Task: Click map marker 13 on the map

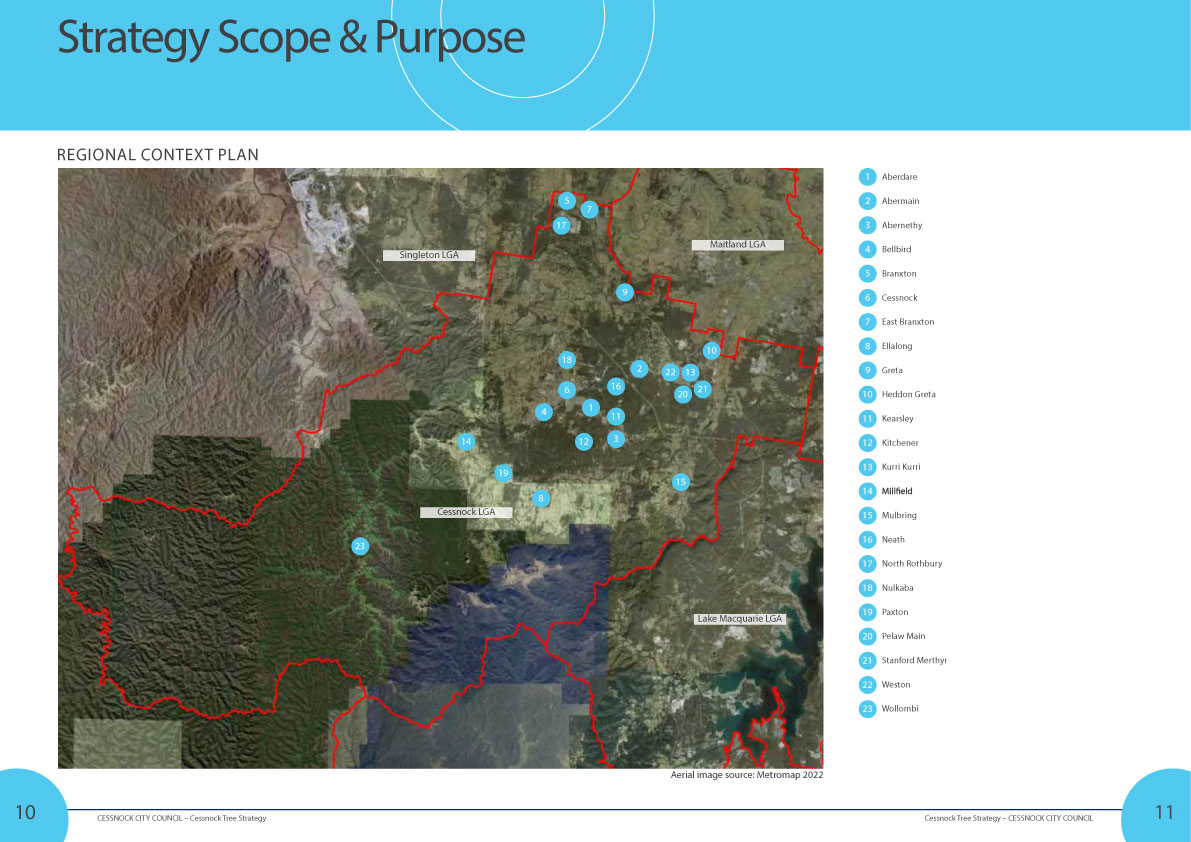Action: tap(690, 372)
